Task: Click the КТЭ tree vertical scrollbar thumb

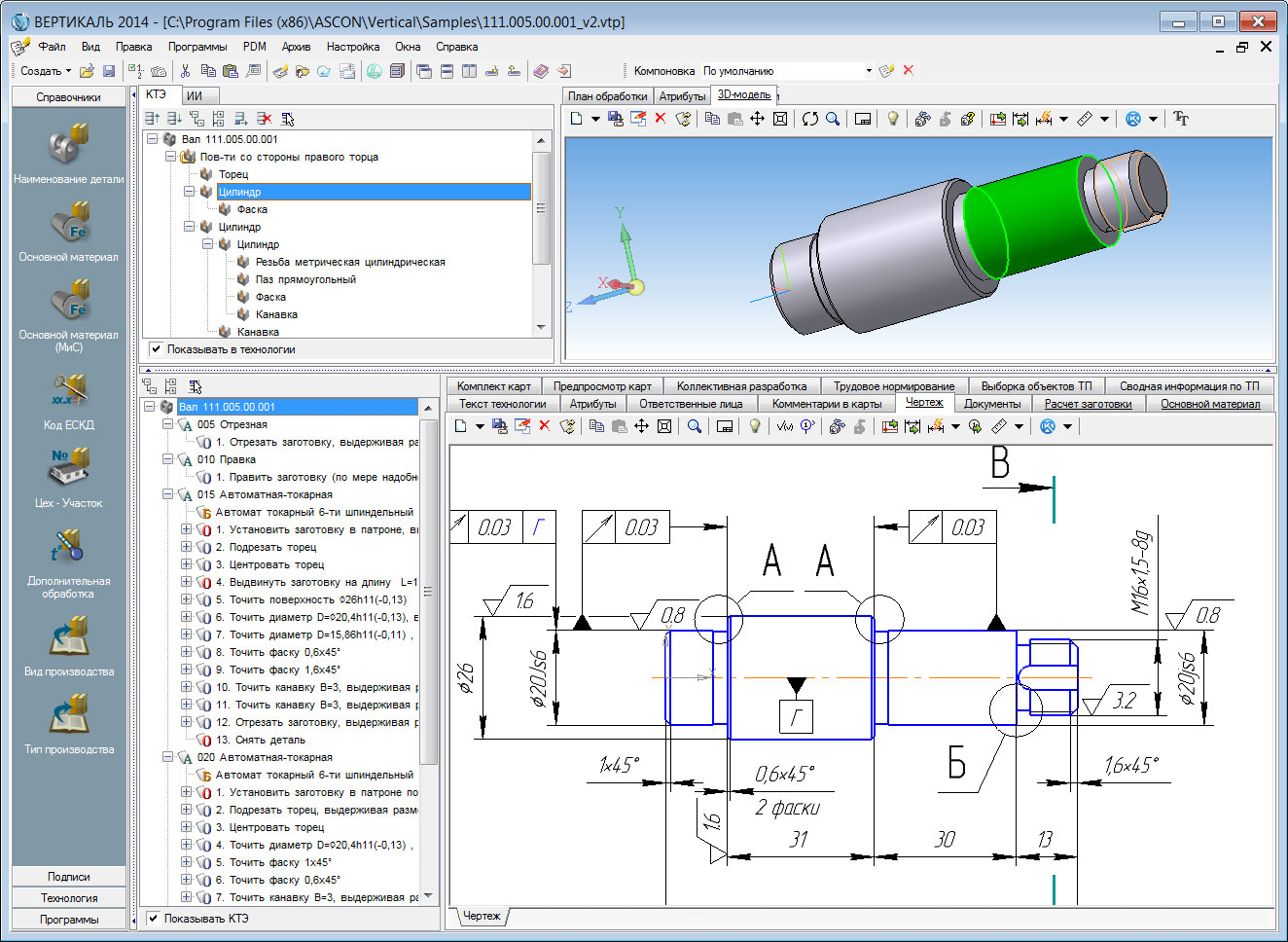Action: 541,207
